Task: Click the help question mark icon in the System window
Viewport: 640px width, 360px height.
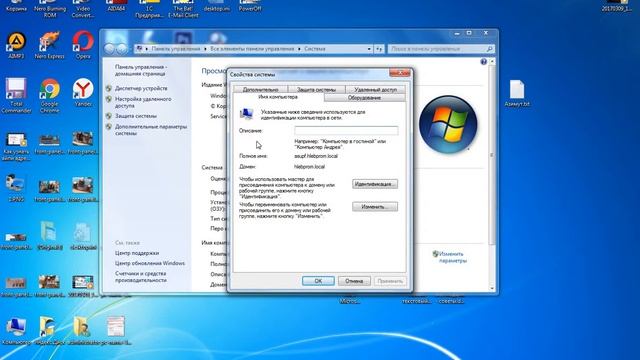Action: point(484,62)
